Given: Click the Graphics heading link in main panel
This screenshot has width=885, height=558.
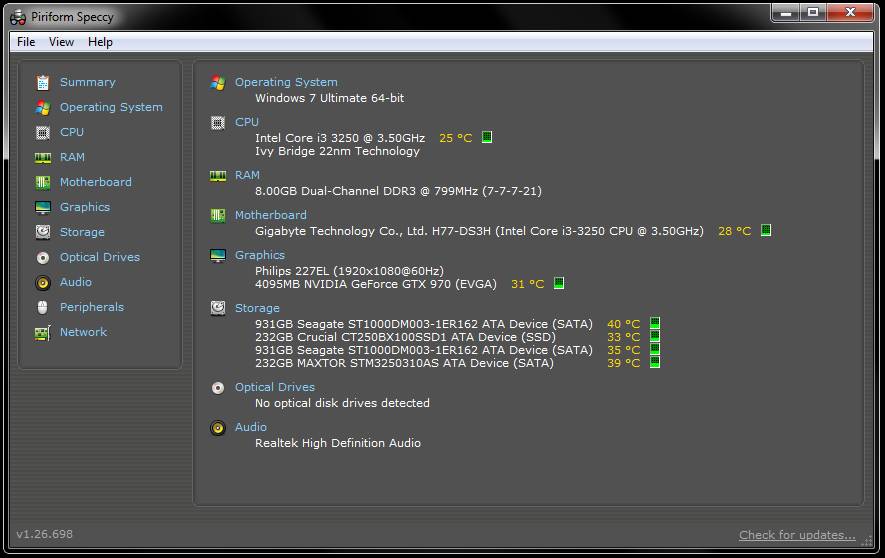Looking at the screenshot, I should 260,255.
